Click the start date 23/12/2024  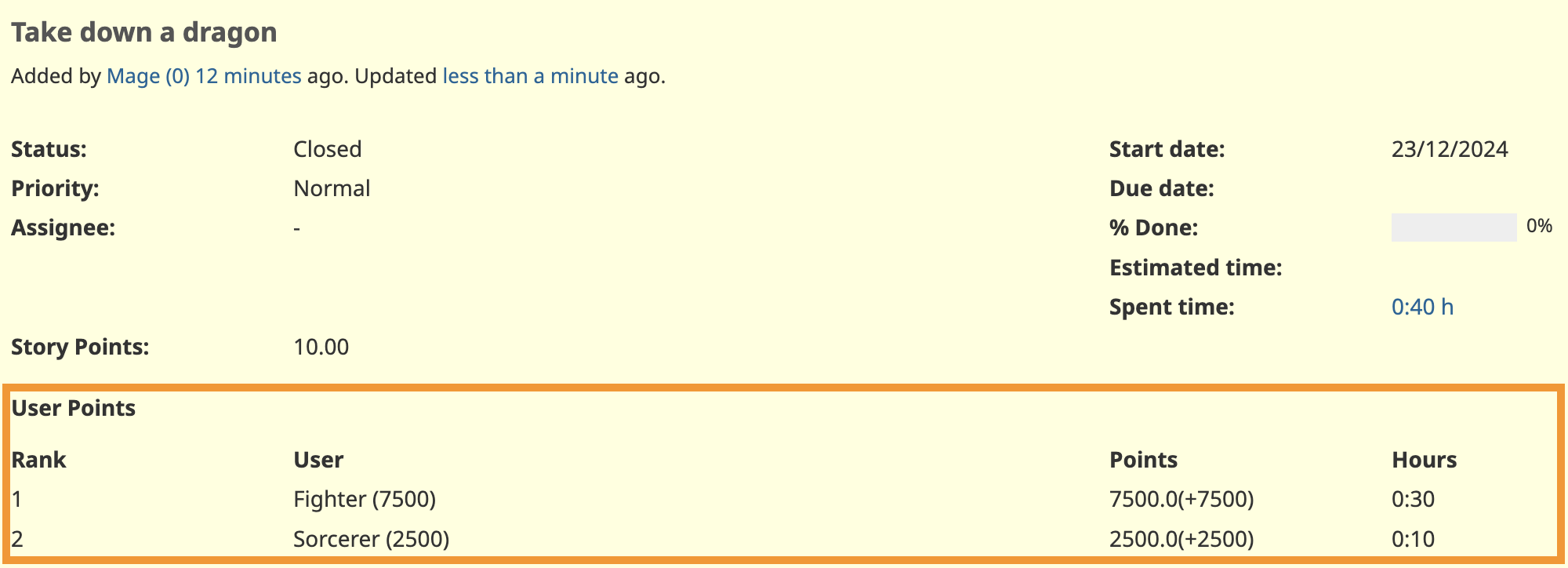click(1450, 149)
